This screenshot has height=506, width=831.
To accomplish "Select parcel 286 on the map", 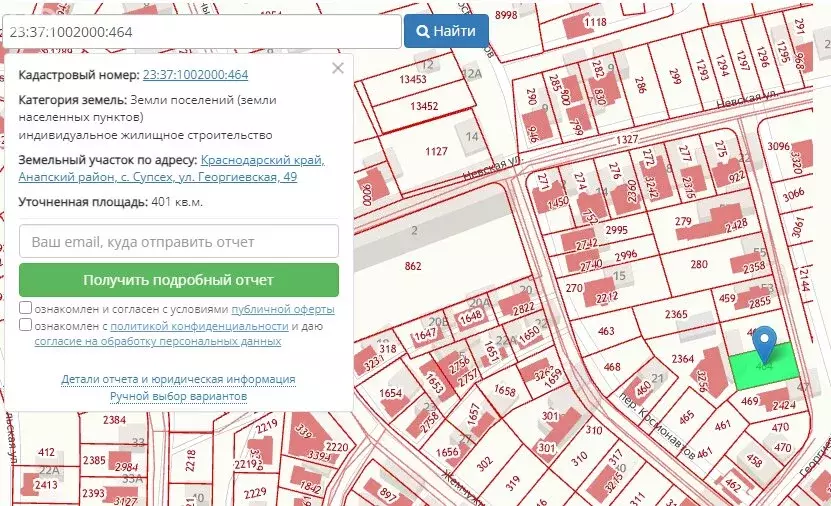I will point(640,85).
